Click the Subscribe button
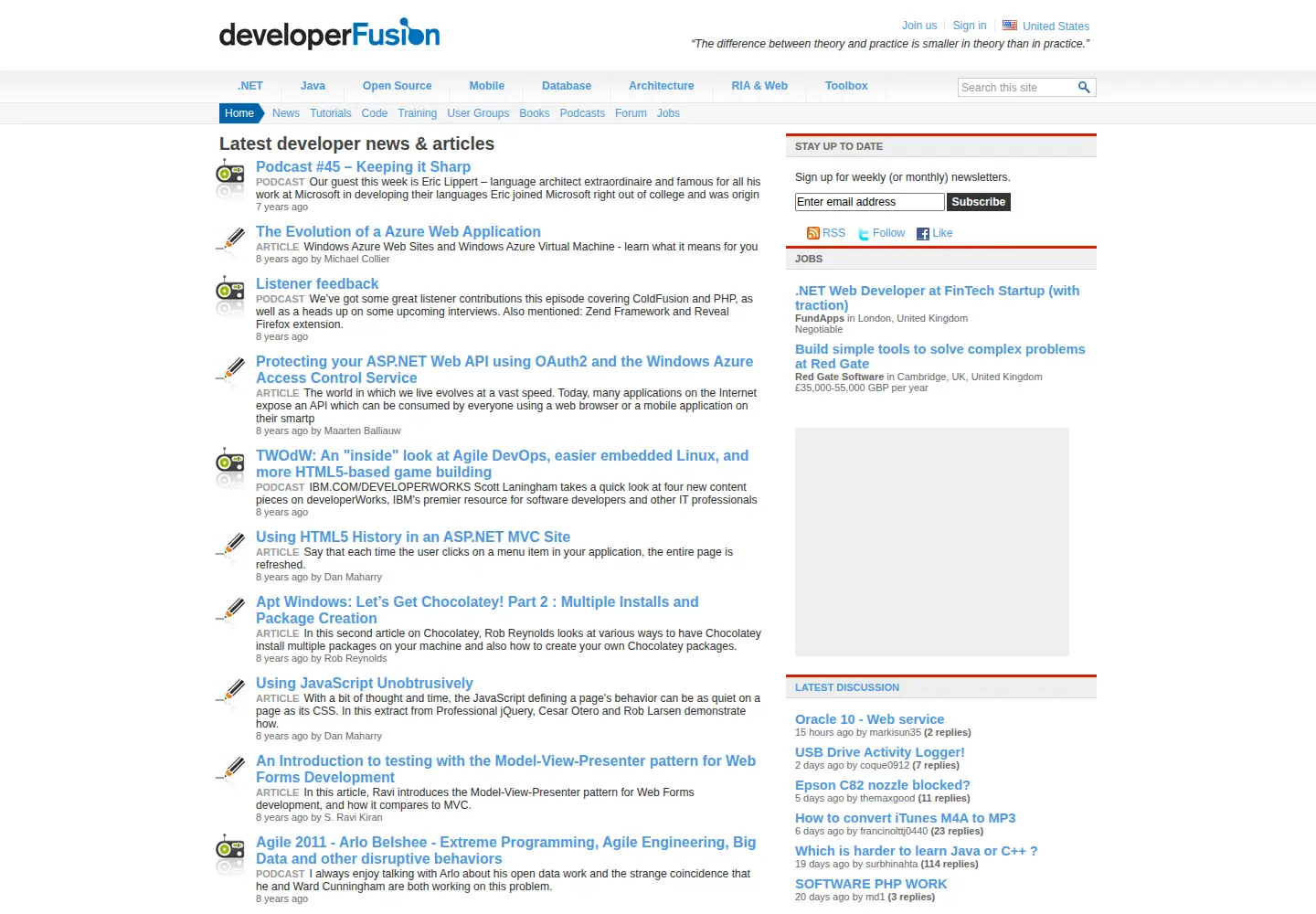Screen dimensions: 1316x914 [978, 202]
